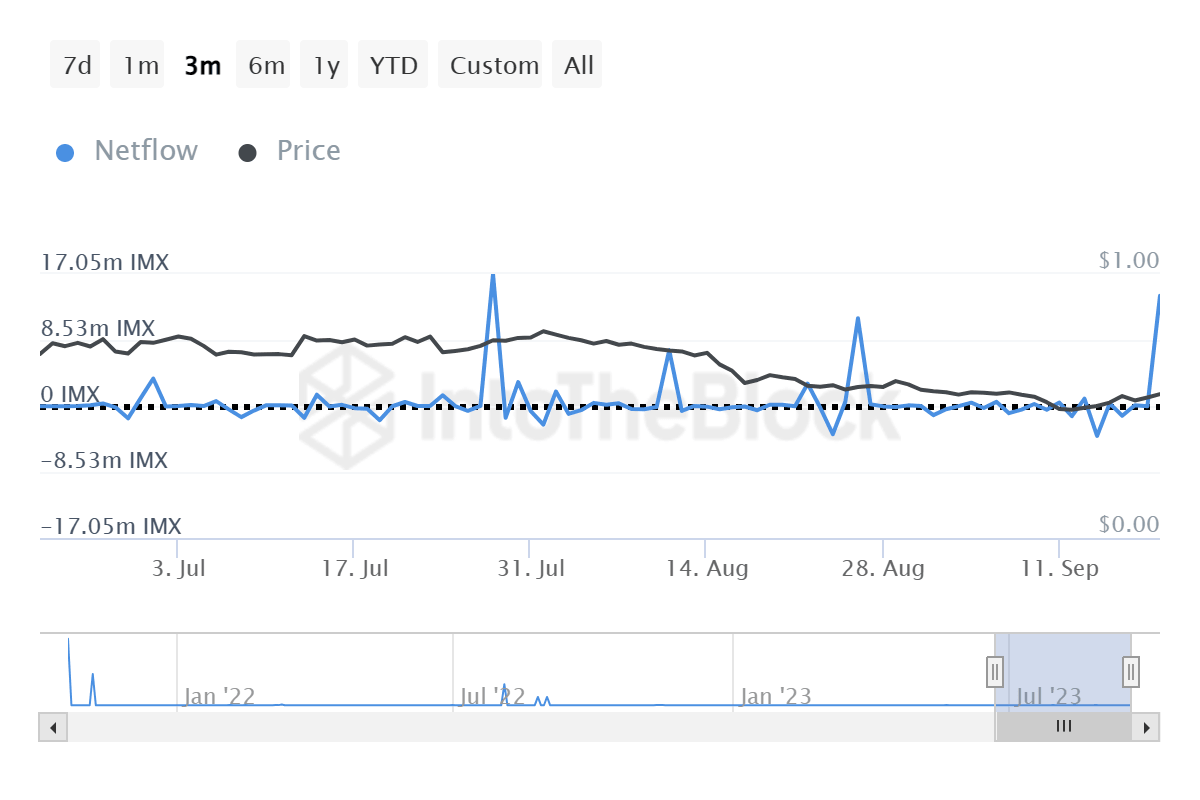Click the scrollbar left arrow

[x=53, y=727]
